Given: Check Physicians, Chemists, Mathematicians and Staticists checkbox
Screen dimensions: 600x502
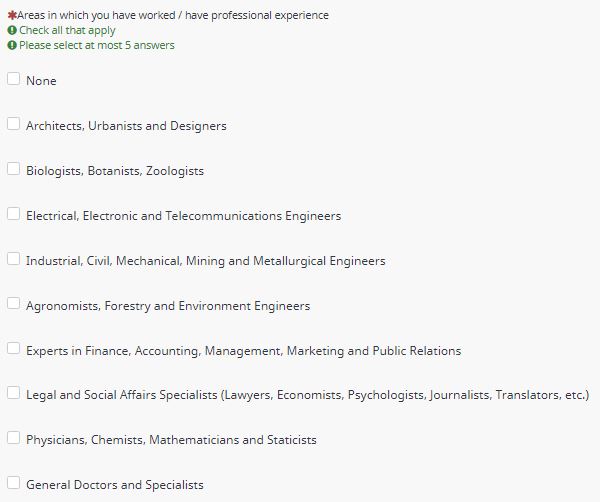Looking at the screenshot, I should 13,437.
